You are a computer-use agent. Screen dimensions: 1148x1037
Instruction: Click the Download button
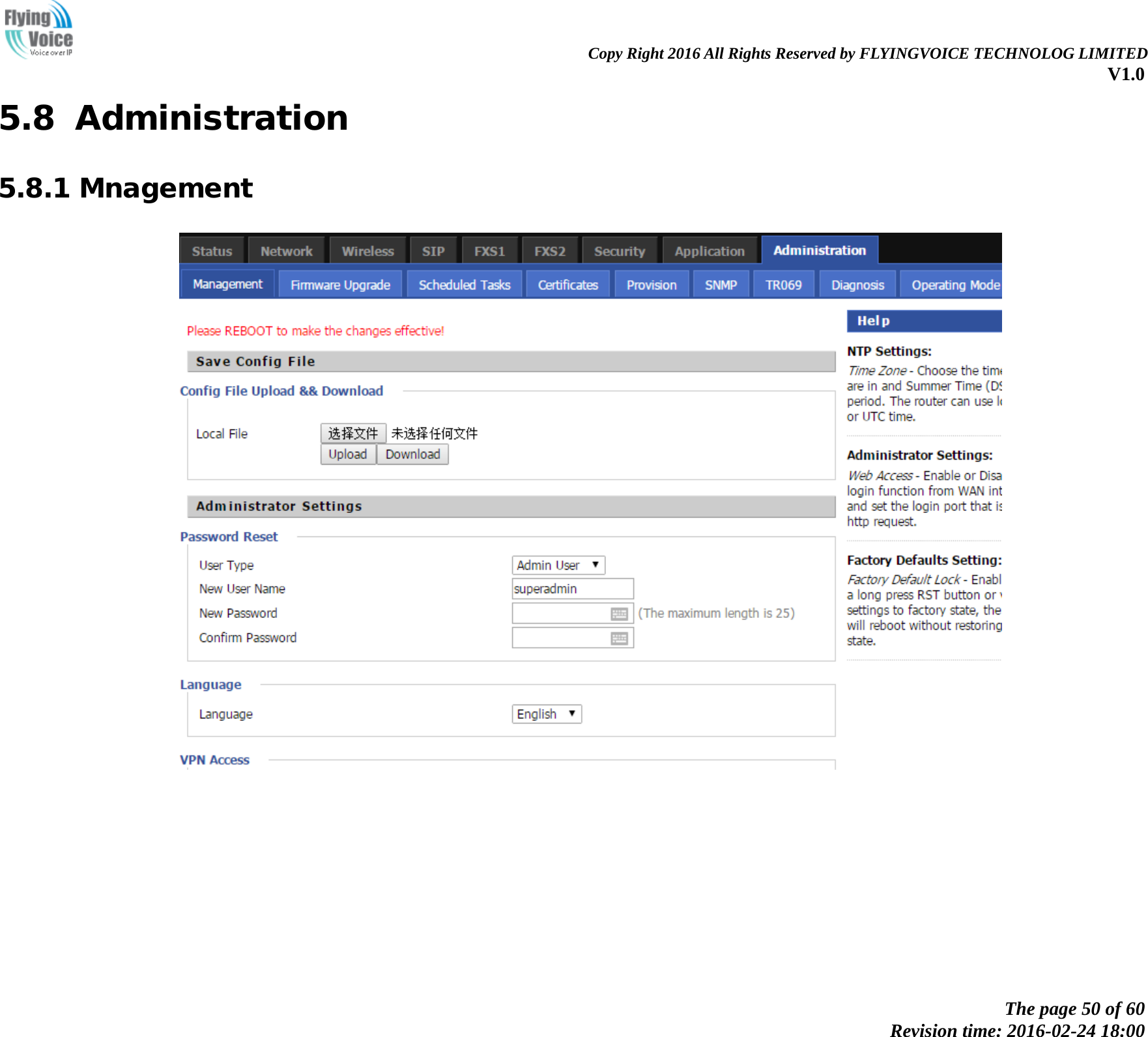point(412,454)
